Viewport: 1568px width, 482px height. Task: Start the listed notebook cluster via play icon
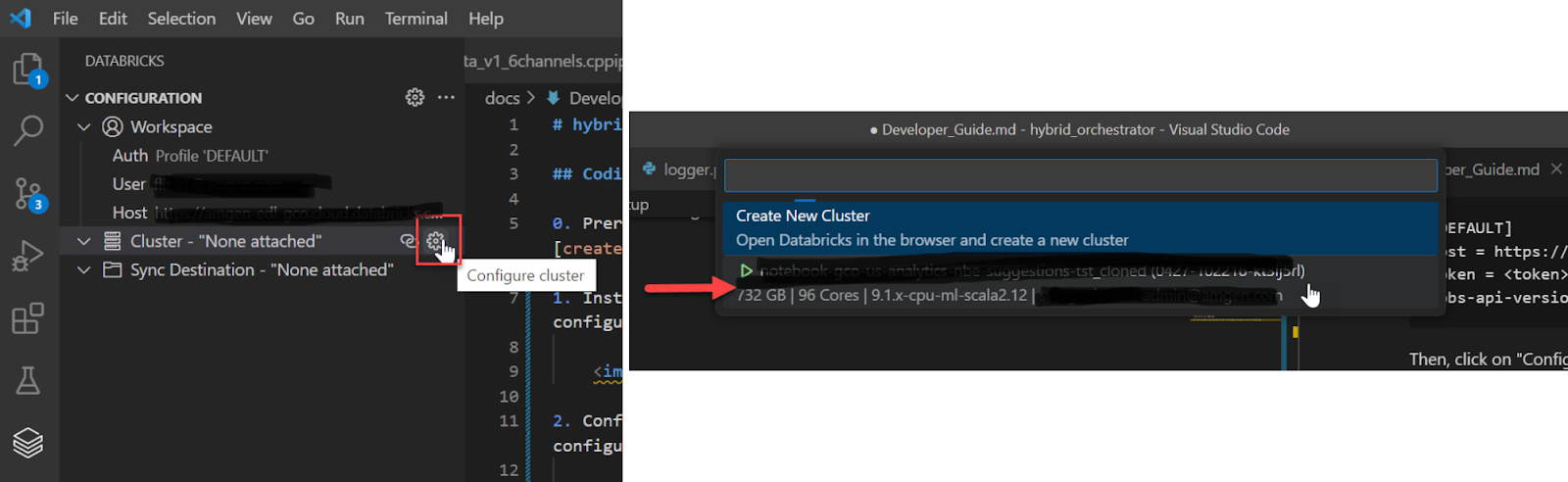coord(747,270)
